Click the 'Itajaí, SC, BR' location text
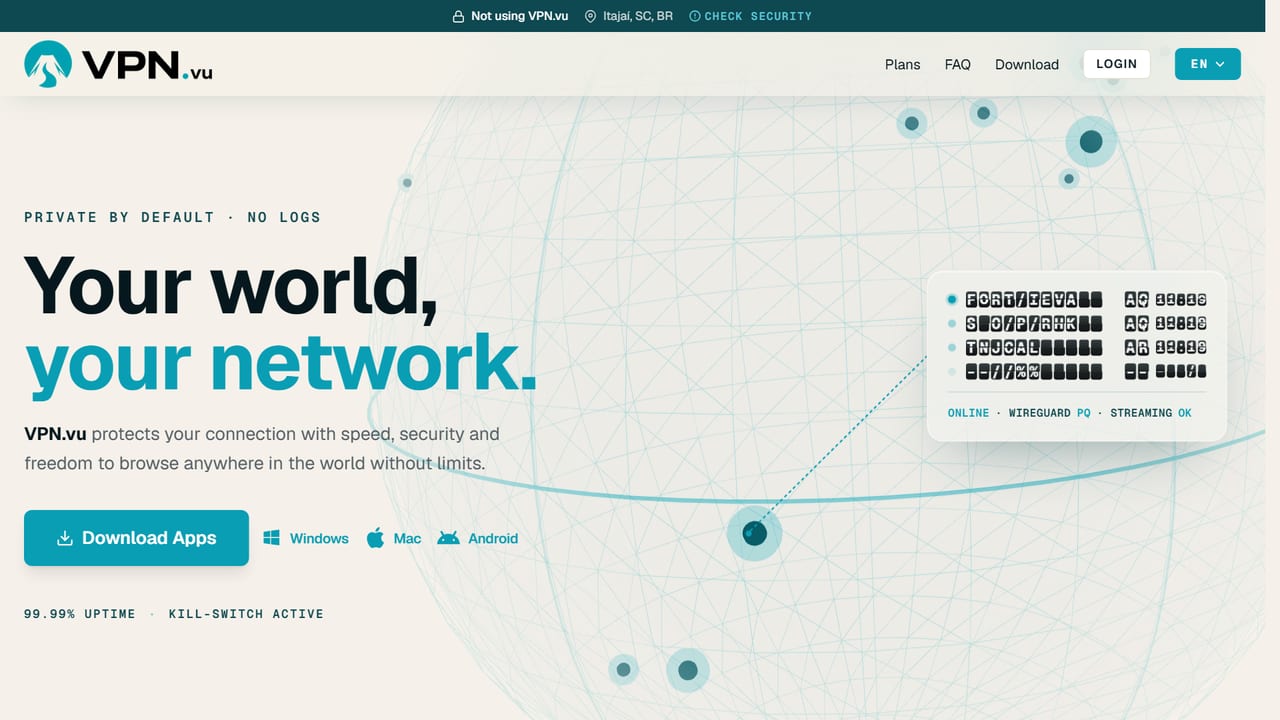This screenshot has height=720, width=1280. pyautogui.click(x=636, y=17)
